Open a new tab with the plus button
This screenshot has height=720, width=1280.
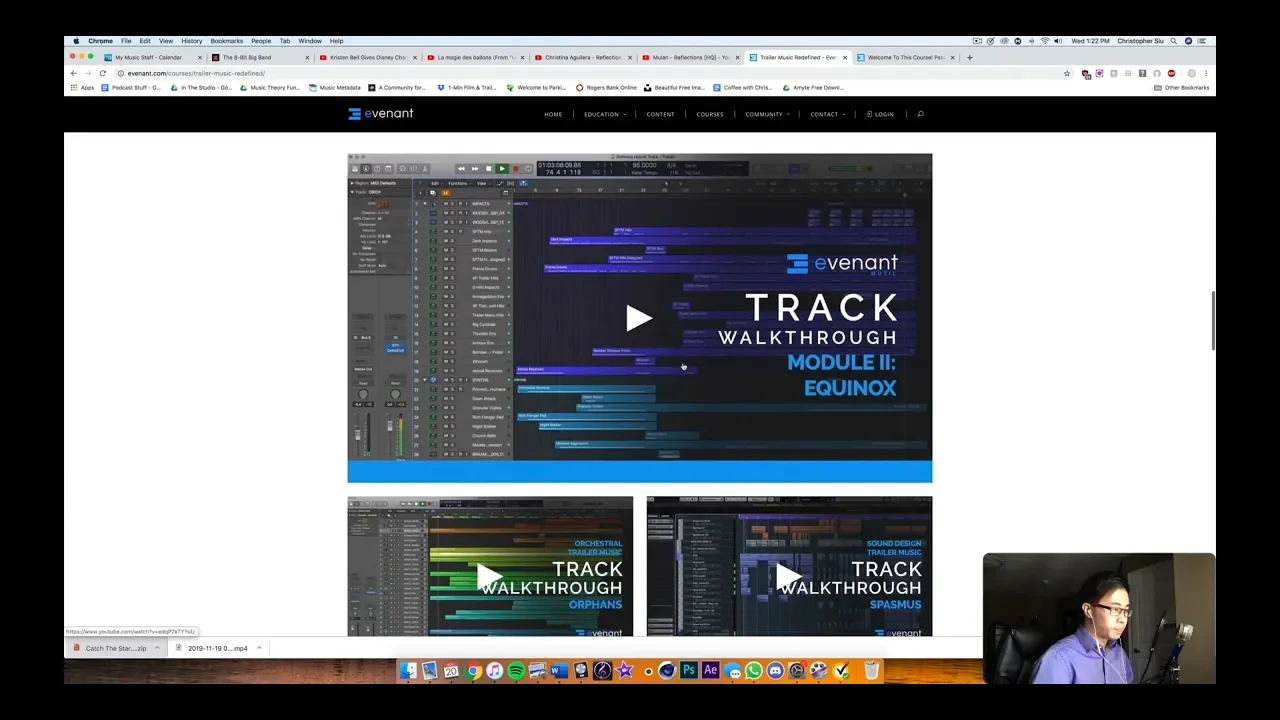tap(969, 57)
